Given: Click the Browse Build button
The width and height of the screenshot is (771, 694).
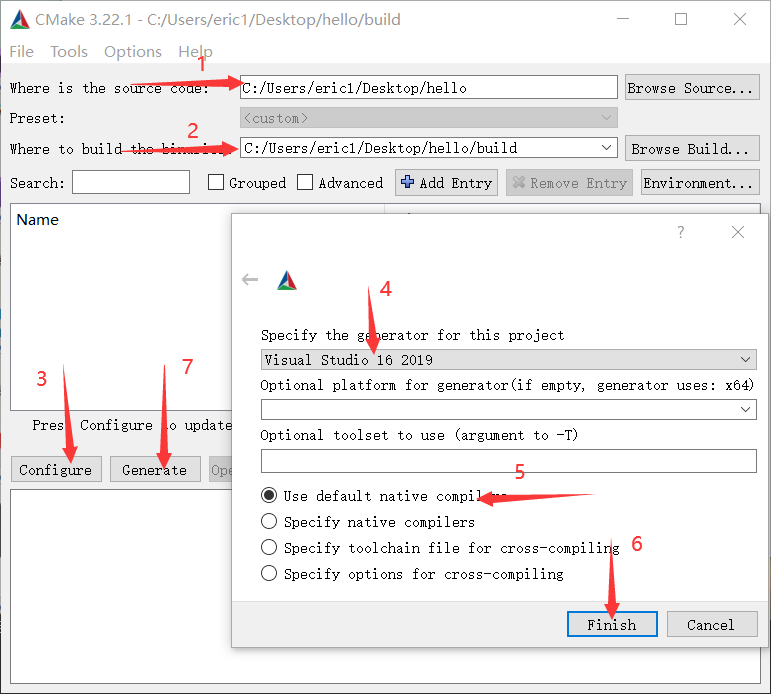Looking at the screenshot, I should tap(692, 148).
